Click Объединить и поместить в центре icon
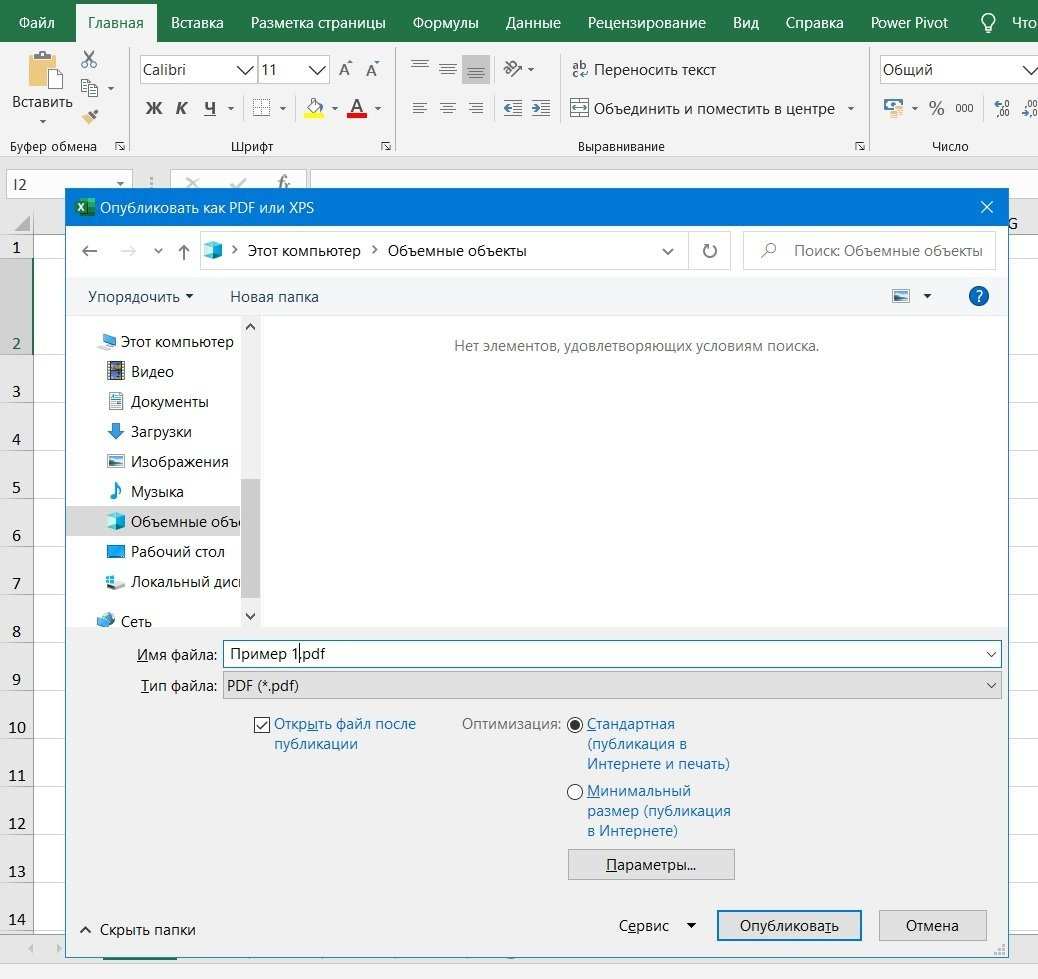Image resolution: width=1038 pixels, height=979 pixels. 580,108
